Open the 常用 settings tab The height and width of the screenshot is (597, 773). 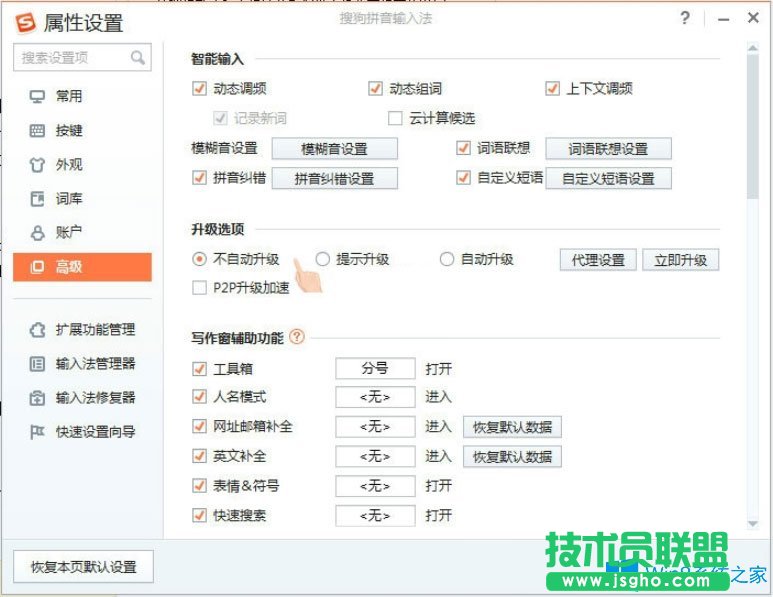click(82, 96)
